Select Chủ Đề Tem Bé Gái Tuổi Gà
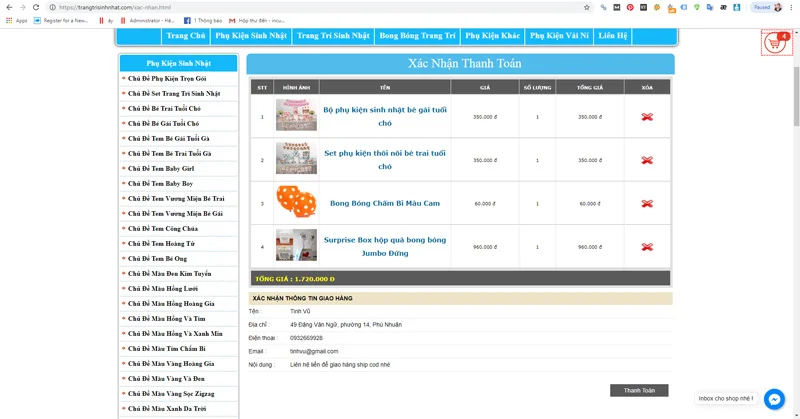The width and height of the screenshot is (800, 419). 168,138
